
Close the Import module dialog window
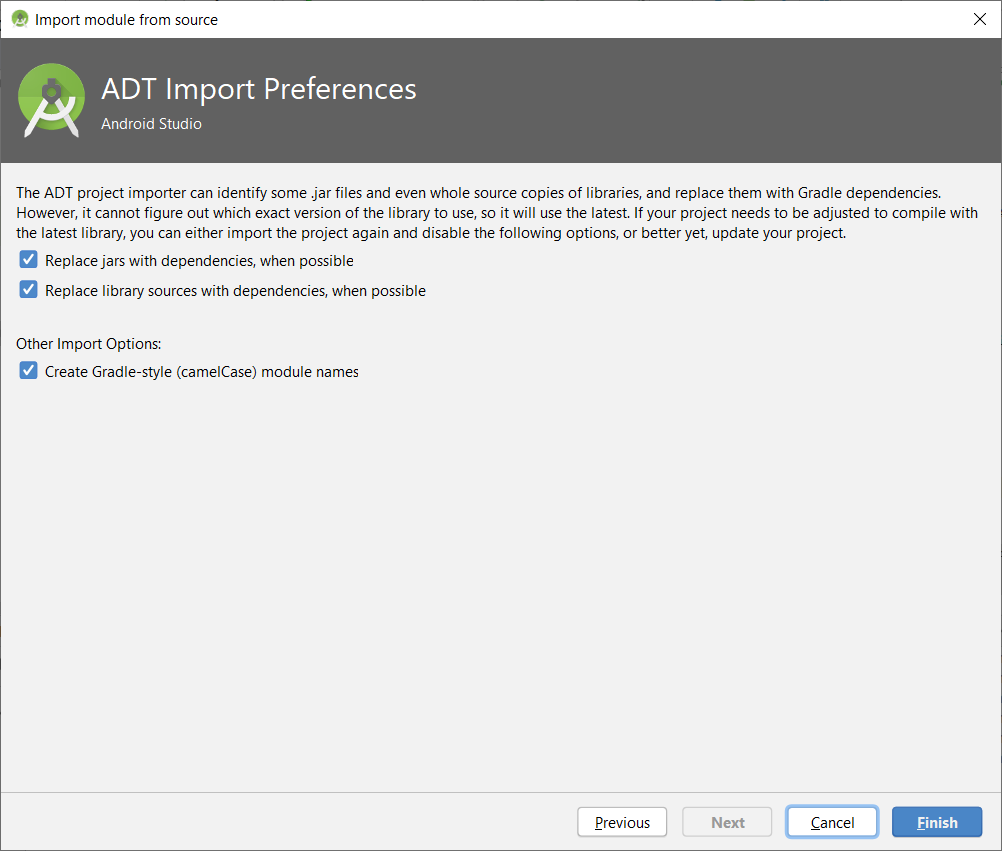pyautogui.click(x=979, y=19)
